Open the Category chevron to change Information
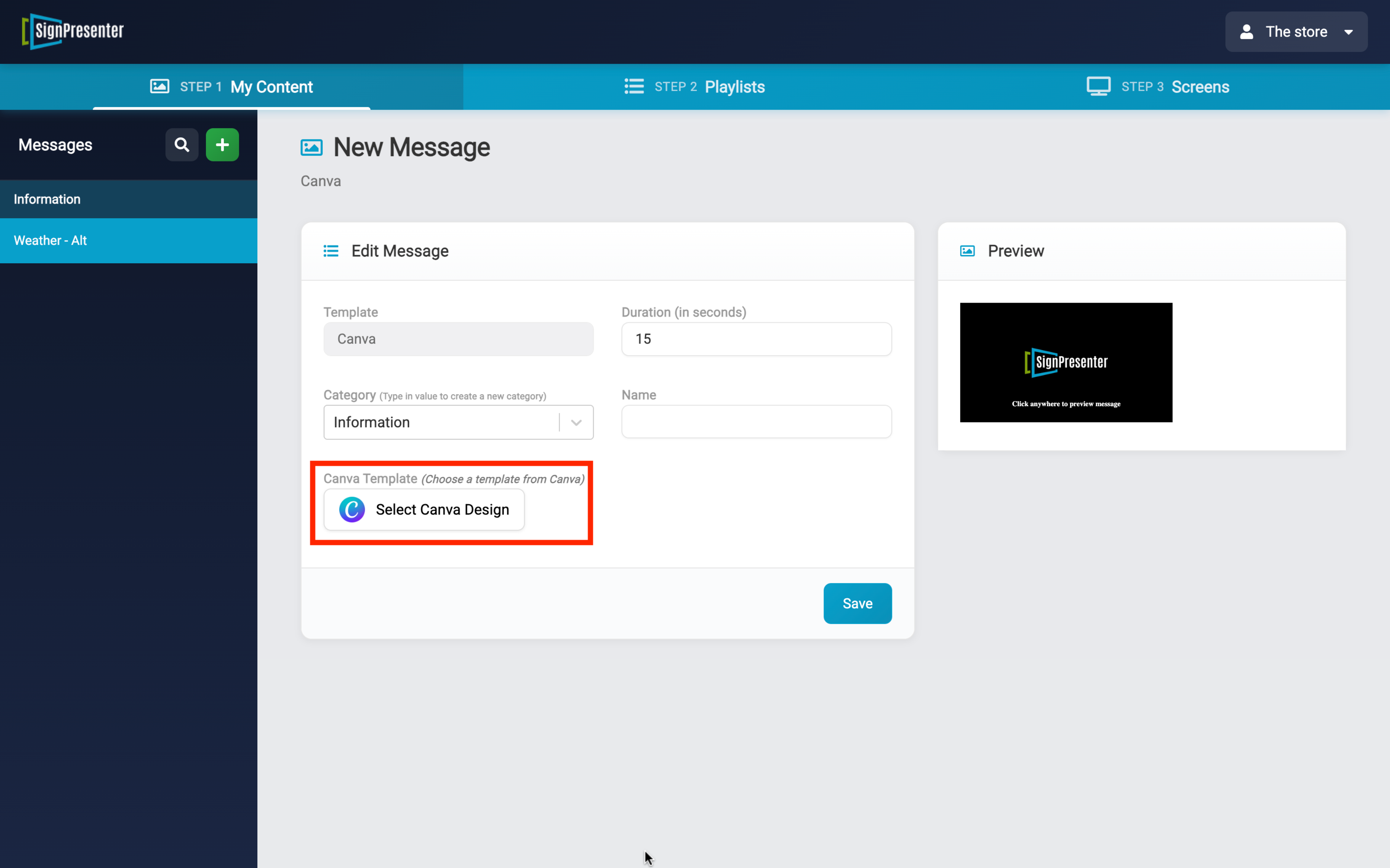This screenshot has height=868, width=1390. (x=576, y=422)
